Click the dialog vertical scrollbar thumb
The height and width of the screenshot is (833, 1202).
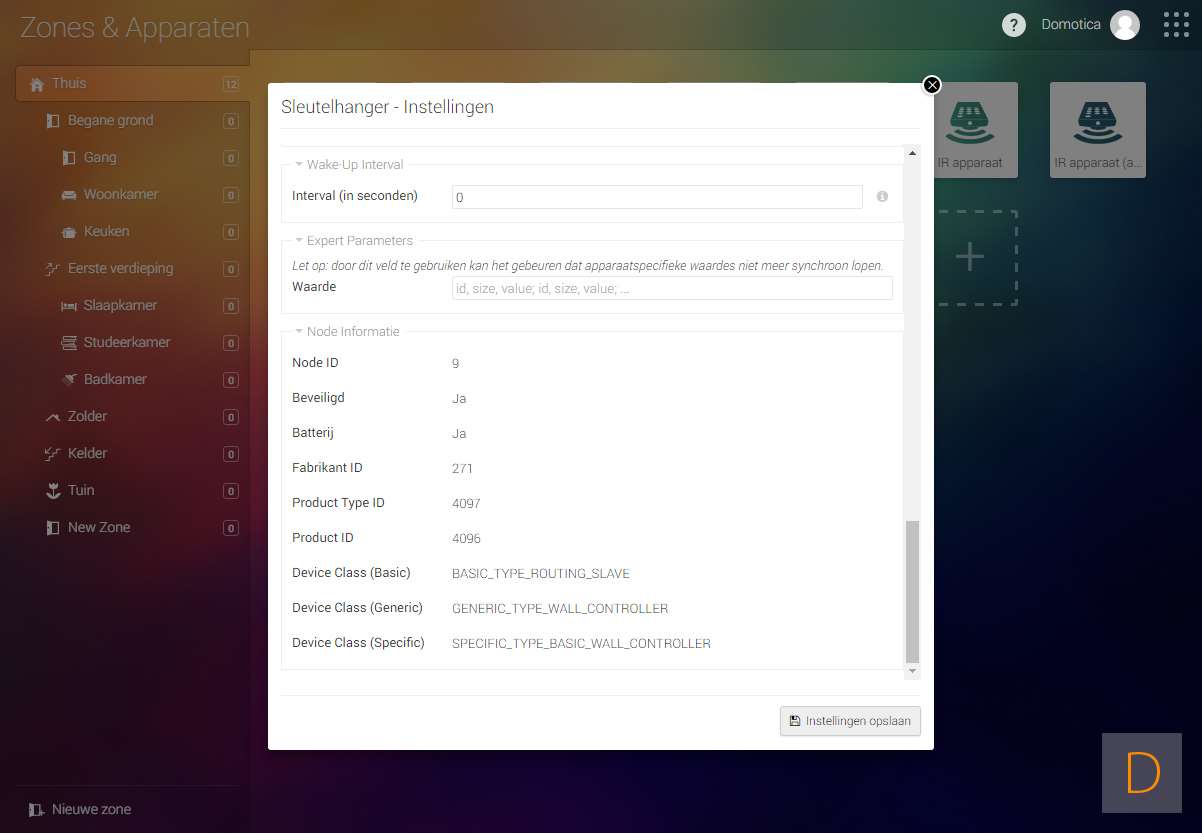pos(911,591)
